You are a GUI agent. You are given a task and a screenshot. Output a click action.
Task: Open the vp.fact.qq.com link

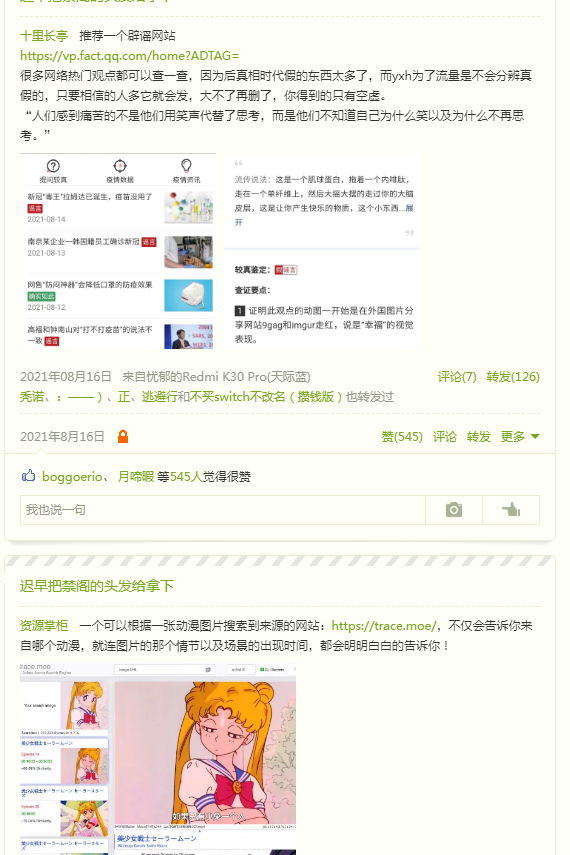click(130, 56)
